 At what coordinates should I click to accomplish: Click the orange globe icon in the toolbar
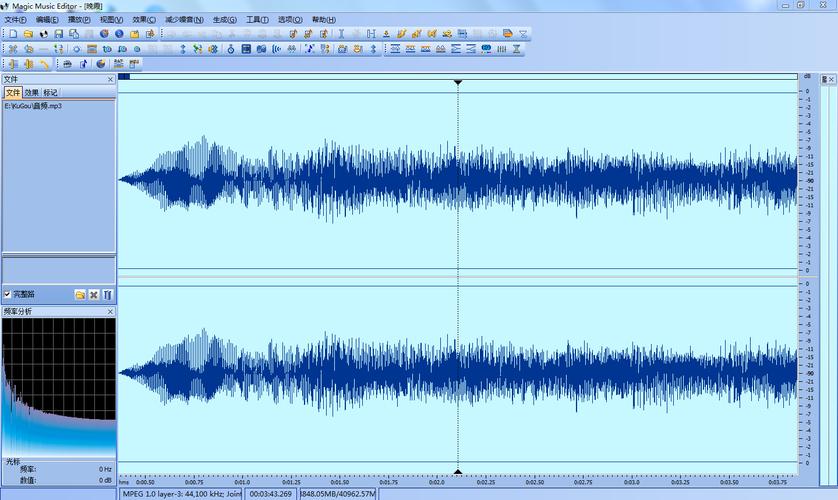pyautogui.click(x=104, y=34)
